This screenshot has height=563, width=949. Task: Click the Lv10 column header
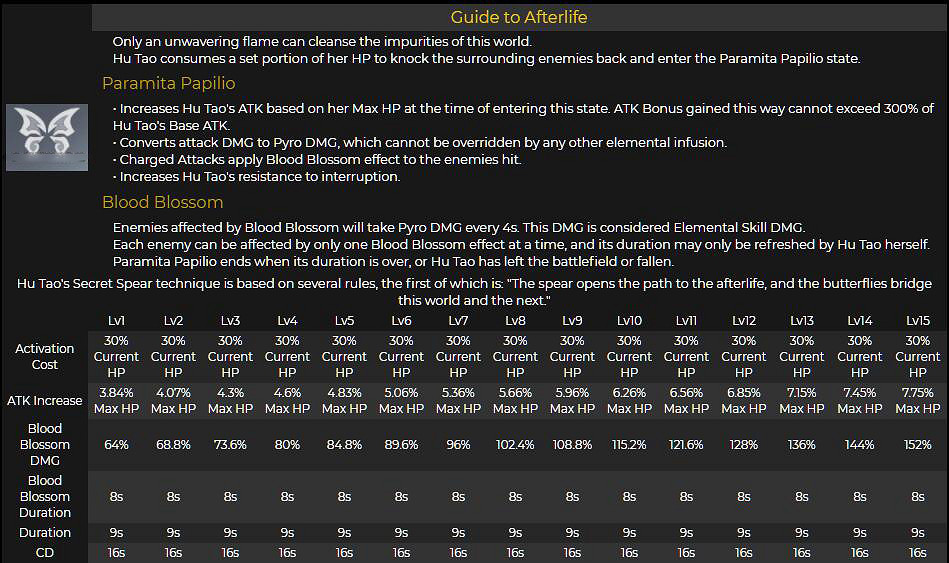click(x=629, y=320)
